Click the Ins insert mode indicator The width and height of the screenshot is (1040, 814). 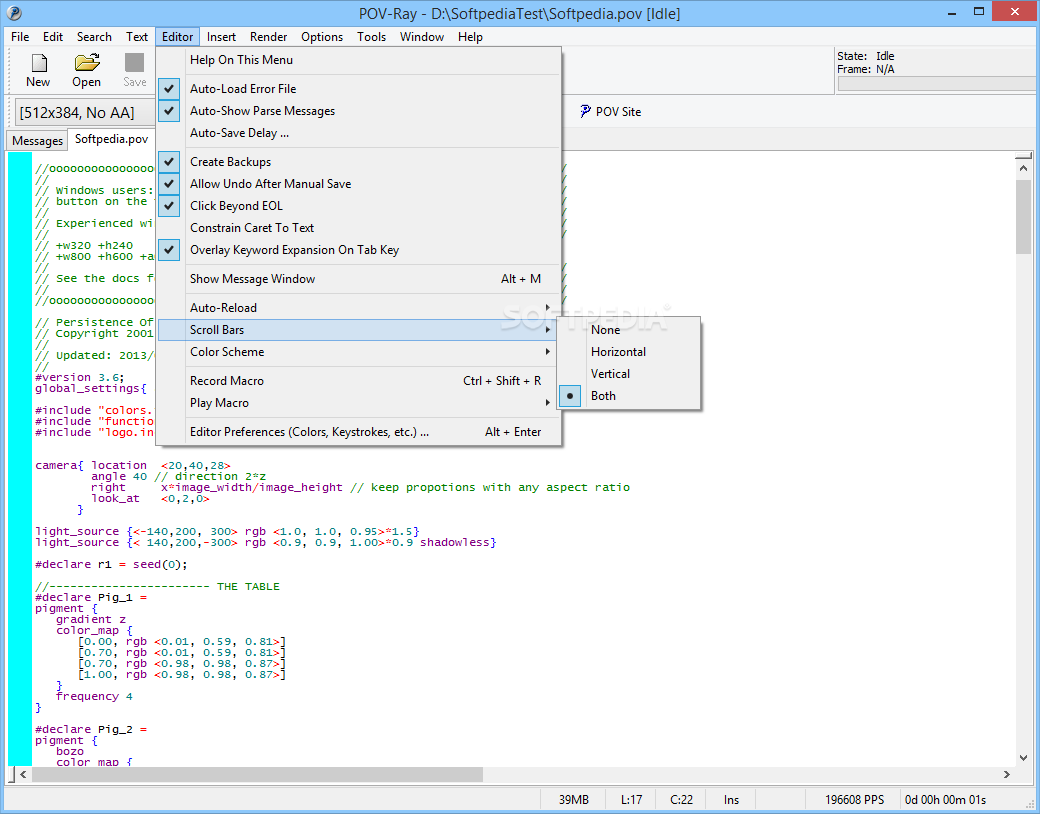coord(731,799)
